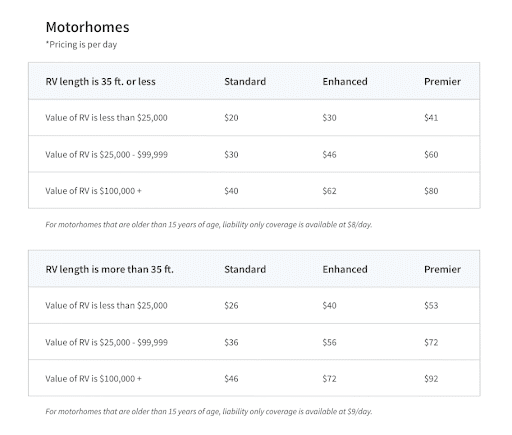The height and width of the screenshot is (435, 512).
Task: Click the $53 Premier price cell
Action: pos(431,306)
